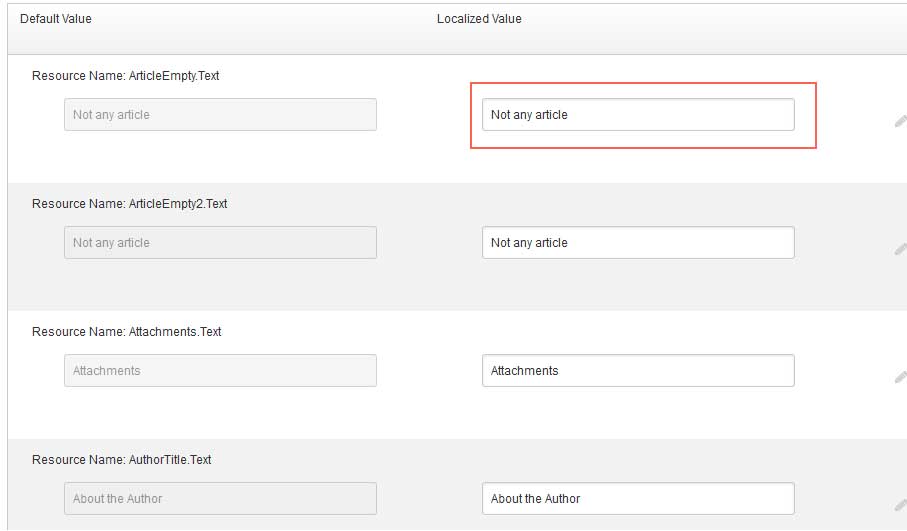This screenshot has height=531, width=907.
Task: Click the pencil edit icon for Attachments.Text
Action: tap(901, 377)
